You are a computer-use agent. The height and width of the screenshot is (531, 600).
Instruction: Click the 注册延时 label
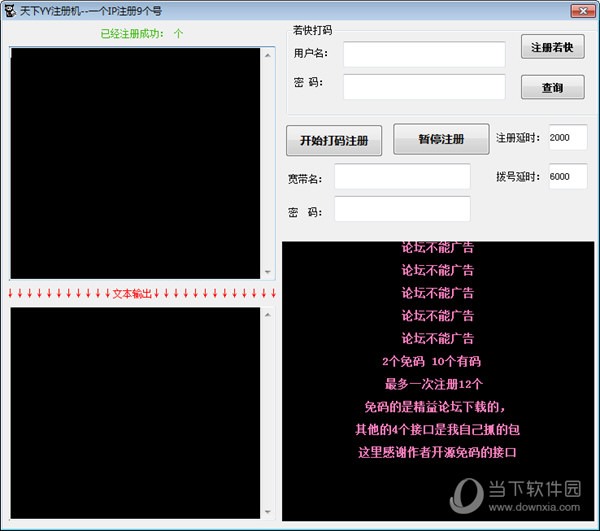(x=518, y=137)
